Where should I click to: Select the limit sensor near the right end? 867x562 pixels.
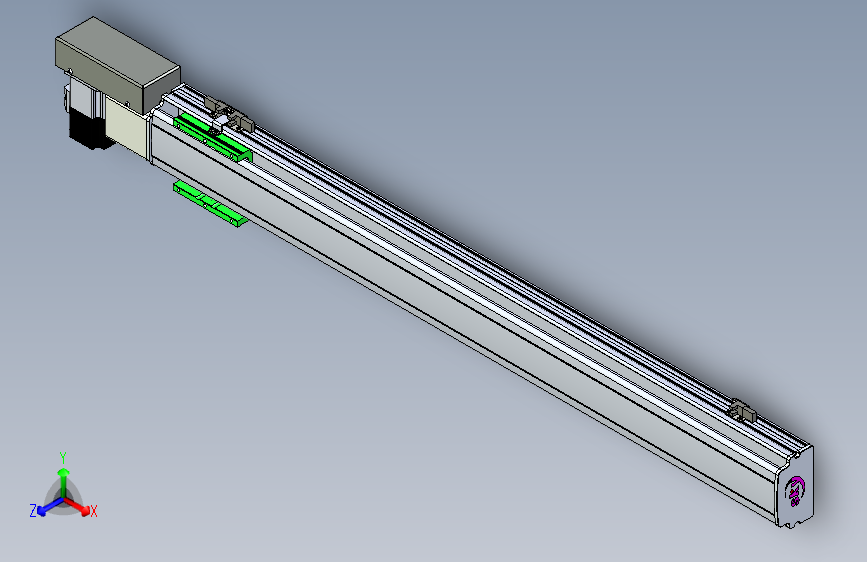(x=741, y=411)
